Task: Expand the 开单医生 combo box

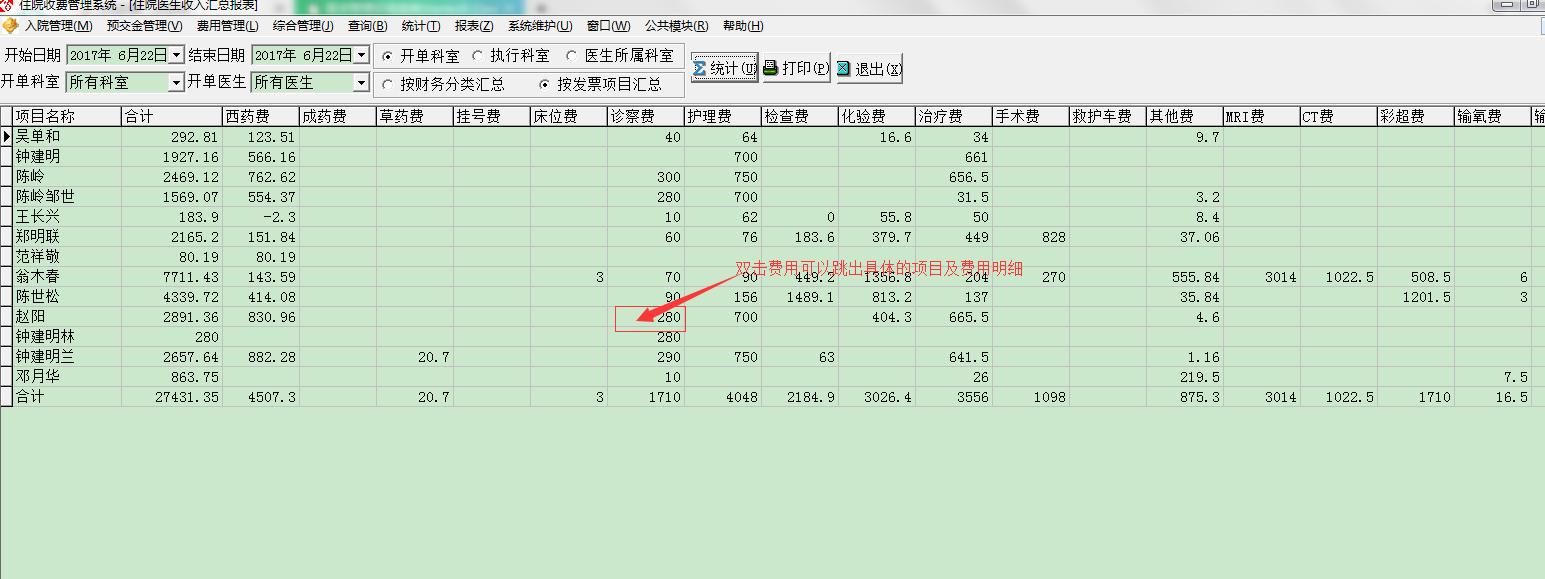Action: (361, 83)
